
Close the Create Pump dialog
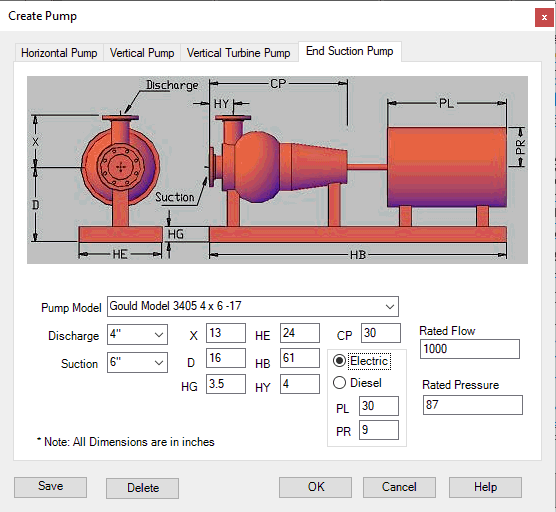(544, 17)
